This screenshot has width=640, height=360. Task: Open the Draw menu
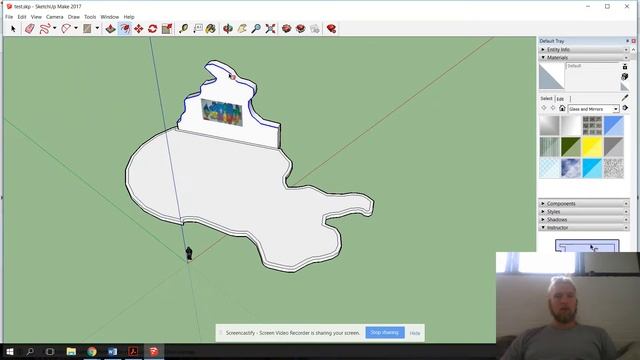[73, 17]
